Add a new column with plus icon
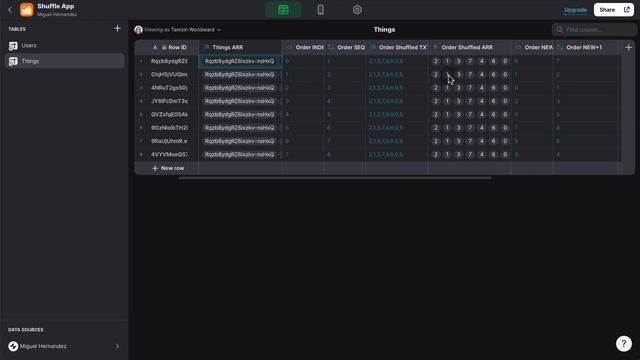 click(x=628, y=47)
